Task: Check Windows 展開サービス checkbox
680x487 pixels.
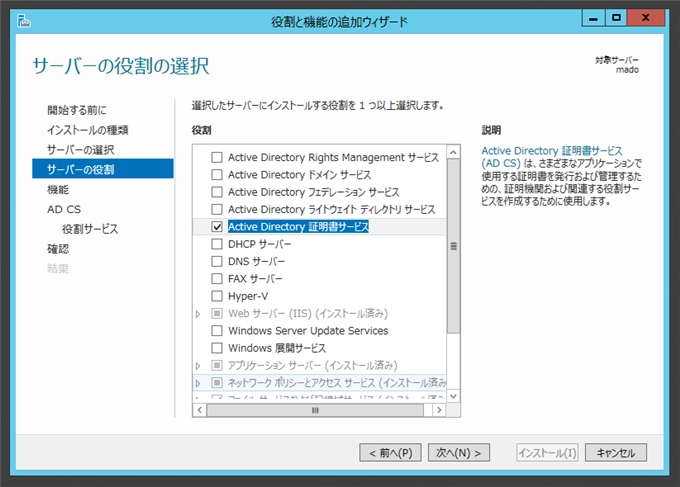Action: [x=217, y=348]
